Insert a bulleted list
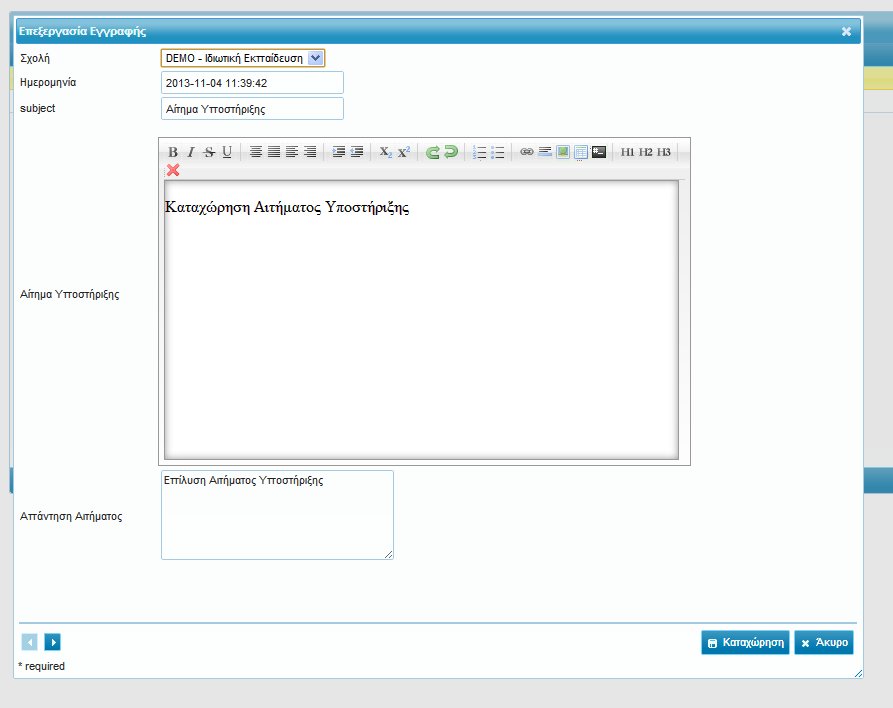This screenshot has width=893, height=708. [498, 152]
